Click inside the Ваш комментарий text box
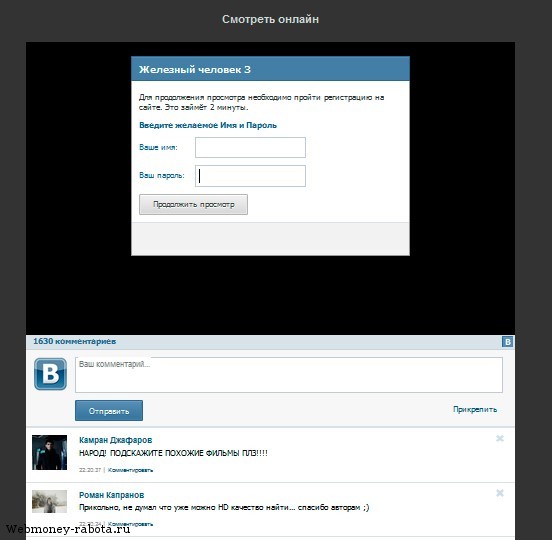Viewport: 552px width, 540px height. (x=289, y=375)
